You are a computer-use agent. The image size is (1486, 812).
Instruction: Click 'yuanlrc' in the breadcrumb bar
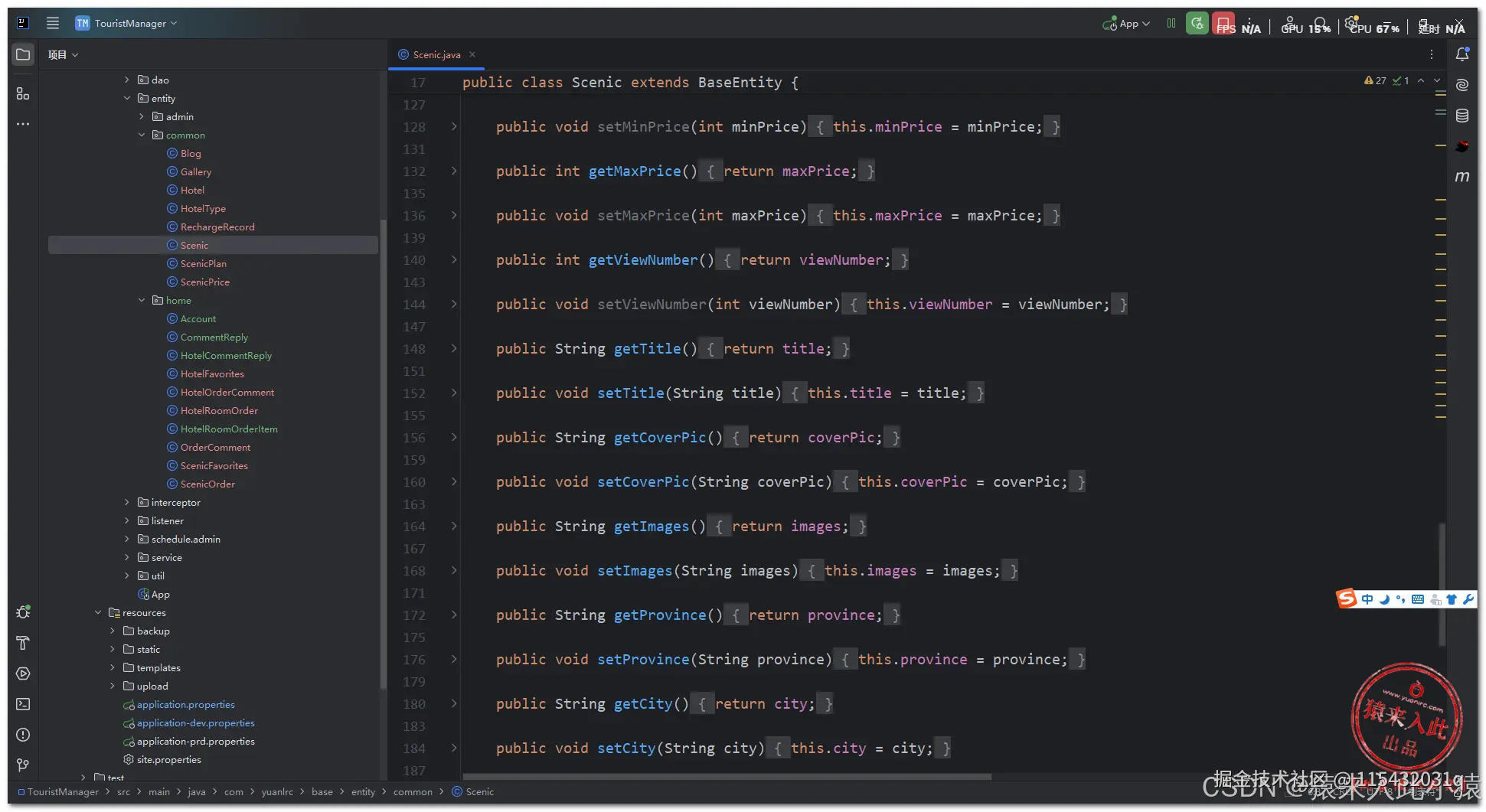(277, 791)
